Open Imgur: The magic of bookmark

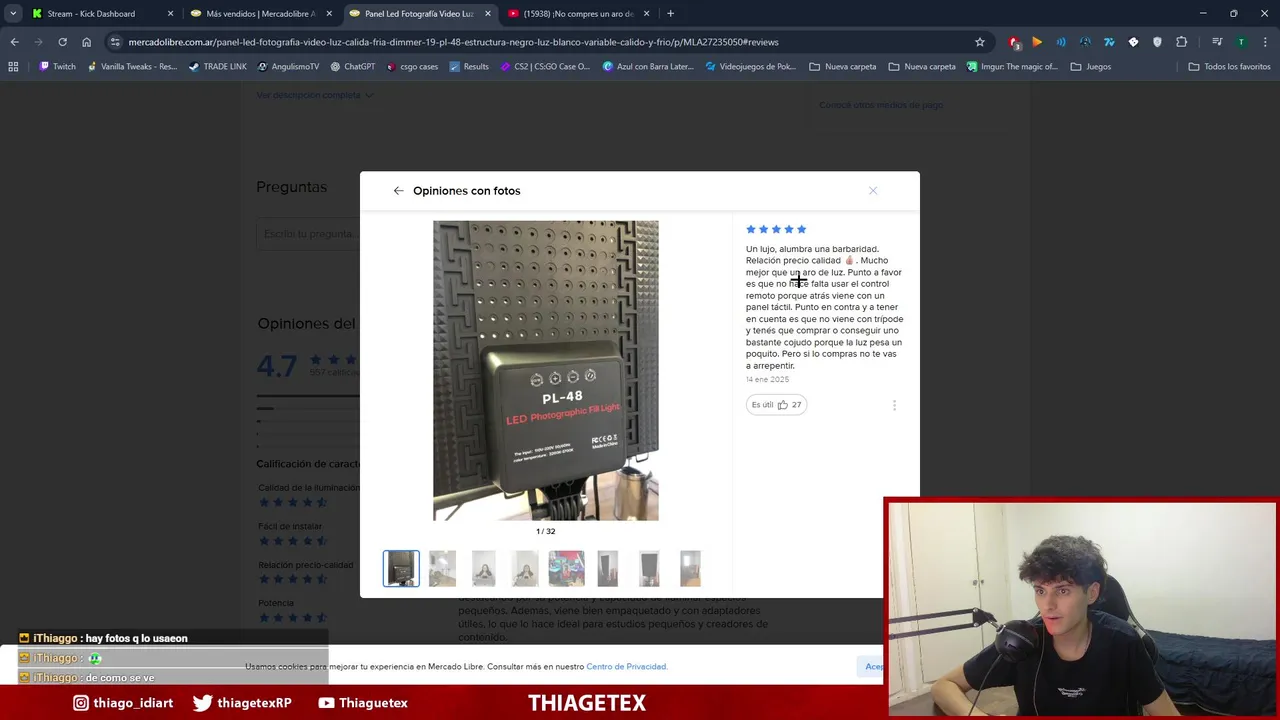click(x=1012, y=67)
